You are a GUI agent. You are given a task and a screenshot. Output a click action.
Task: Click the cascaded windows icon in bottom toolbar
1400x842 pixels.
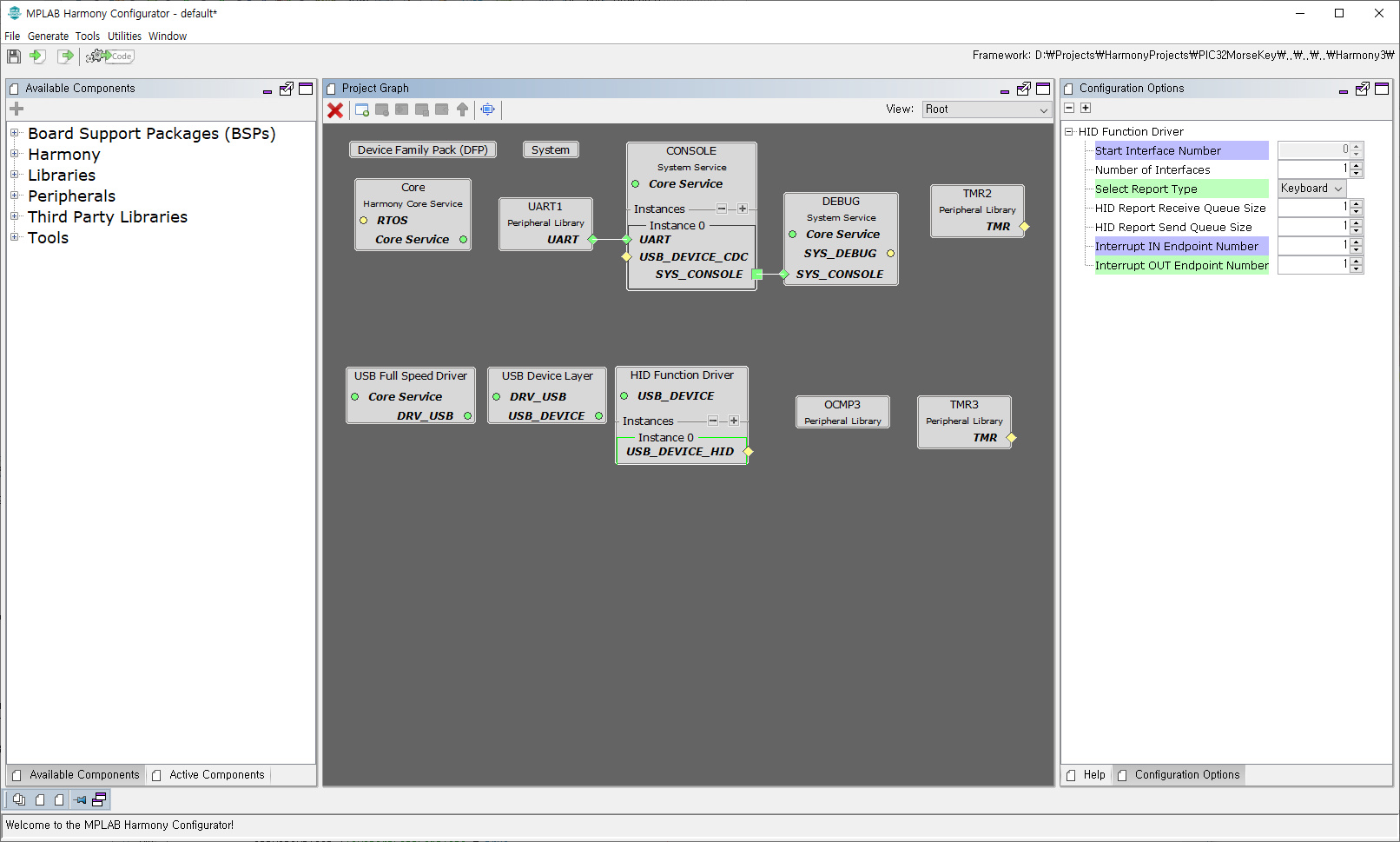[x=99, y=799]
